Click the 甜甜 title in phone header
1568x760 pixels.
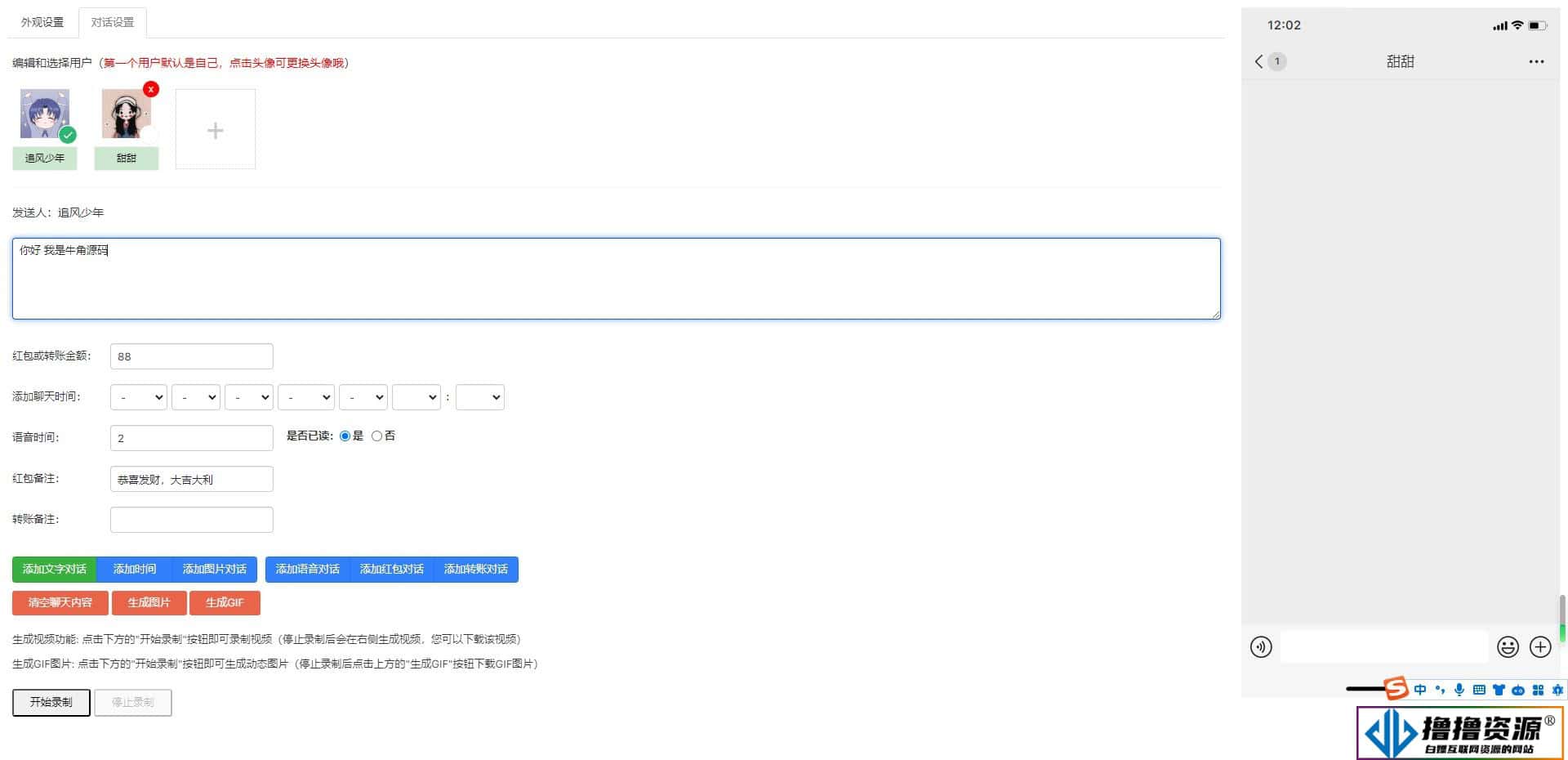(x=1400, y=61)
